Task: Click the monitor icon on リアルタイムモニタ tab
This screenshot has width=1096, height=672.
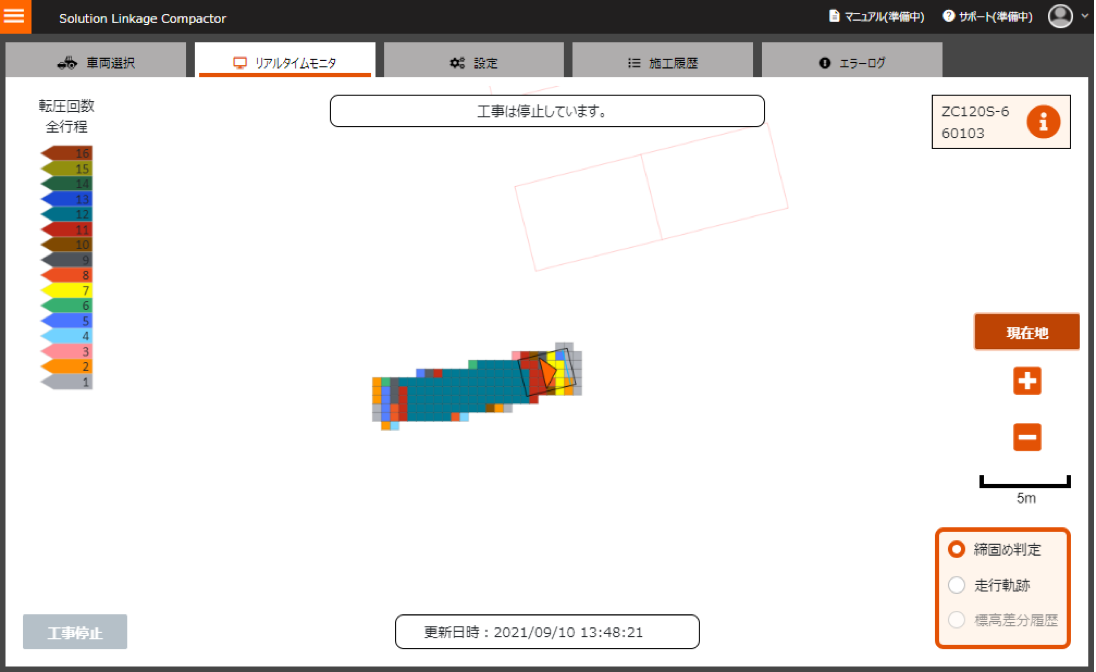Action: [x=238, y=60]
